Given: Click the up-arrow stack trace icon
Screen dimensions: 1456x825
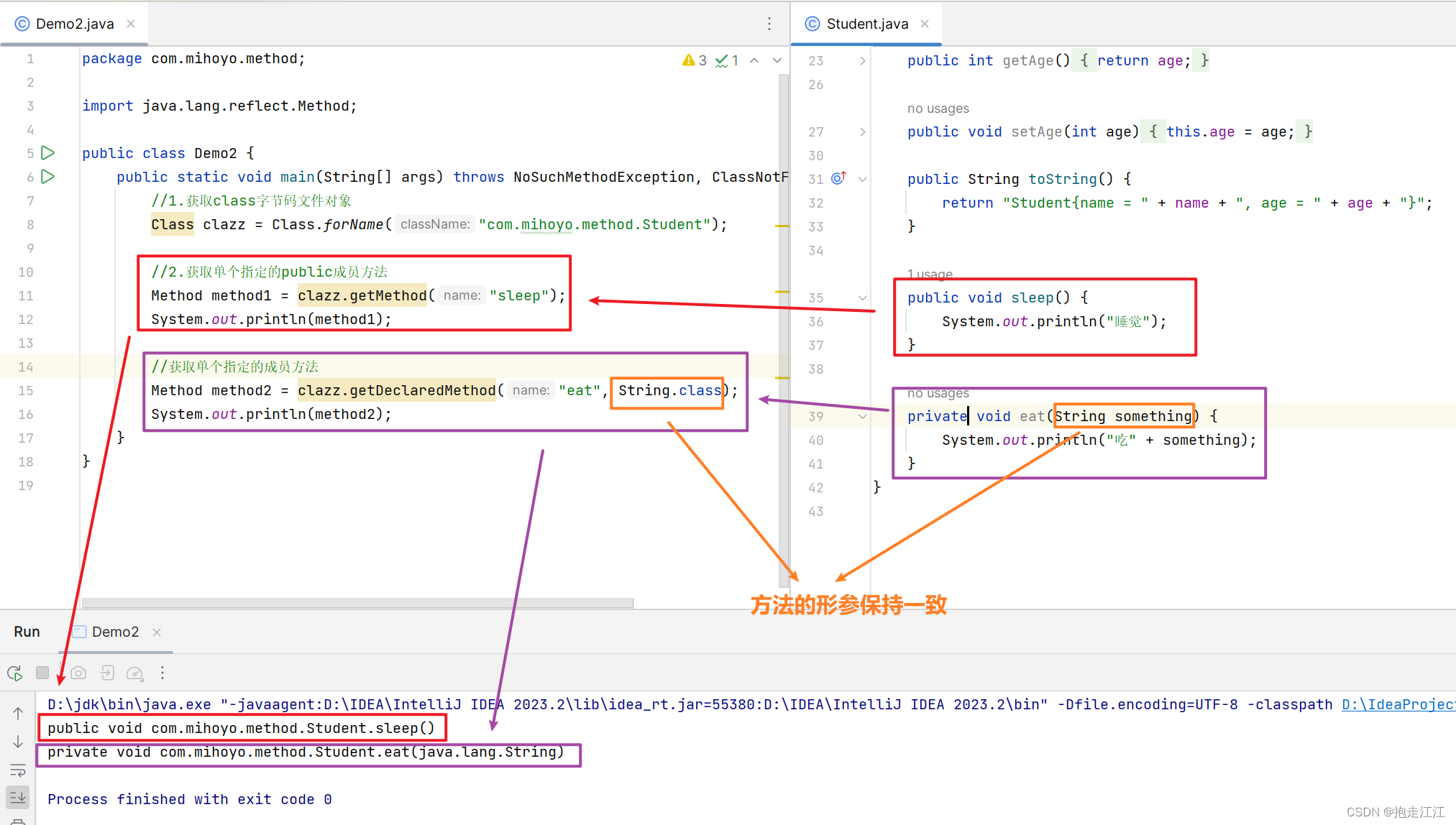Looking at the screenshot, I should (18, 713).
